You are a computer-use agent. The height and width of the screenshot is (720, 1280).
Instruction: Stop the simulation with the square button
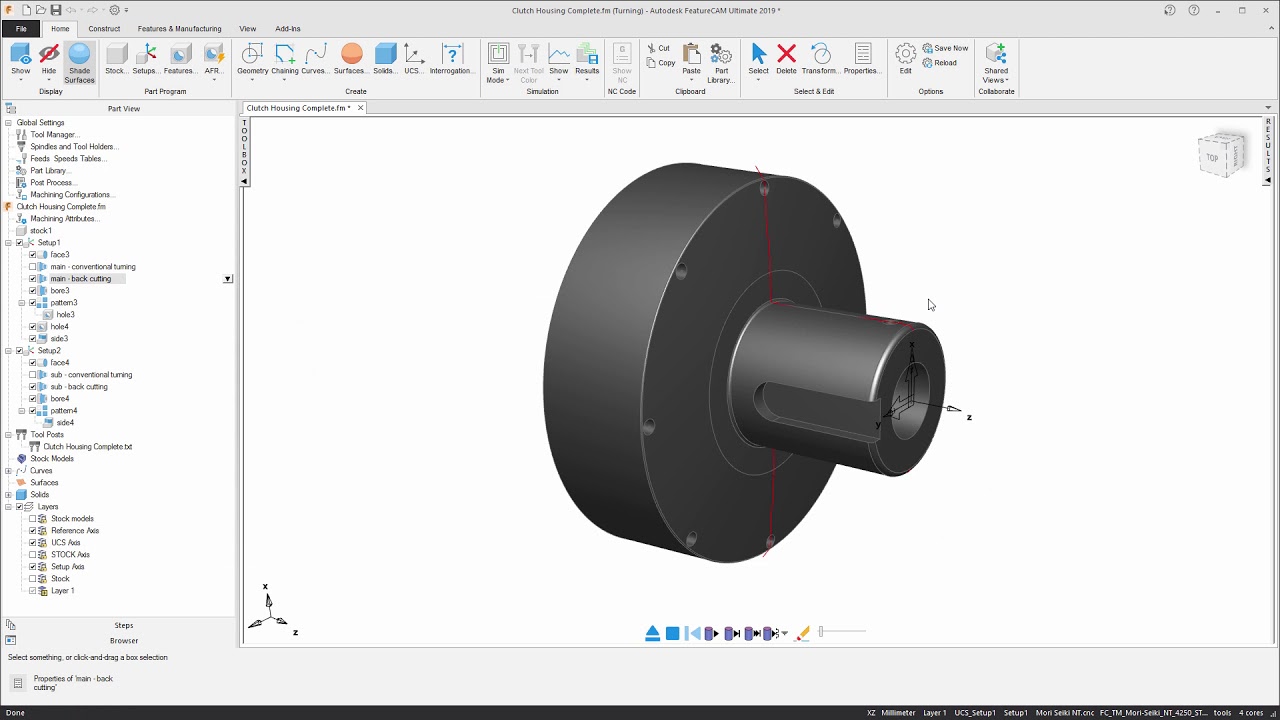[673, 633]
